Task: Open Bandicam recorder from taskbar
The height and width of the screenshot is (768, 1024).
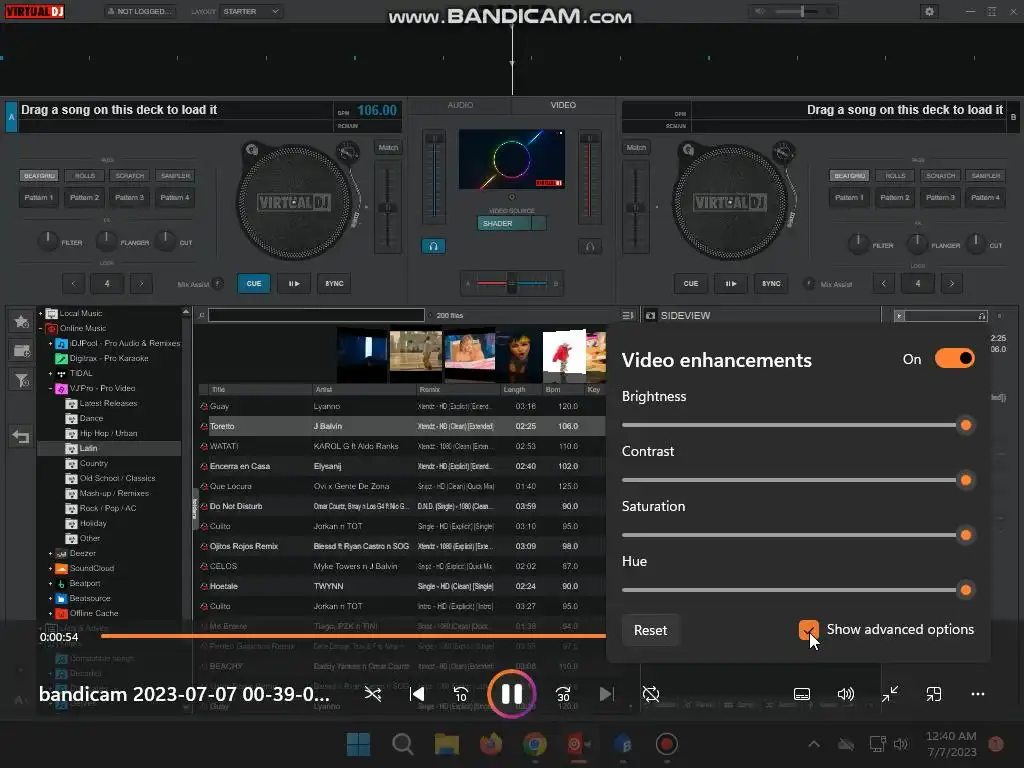Action: click(666, 744)
